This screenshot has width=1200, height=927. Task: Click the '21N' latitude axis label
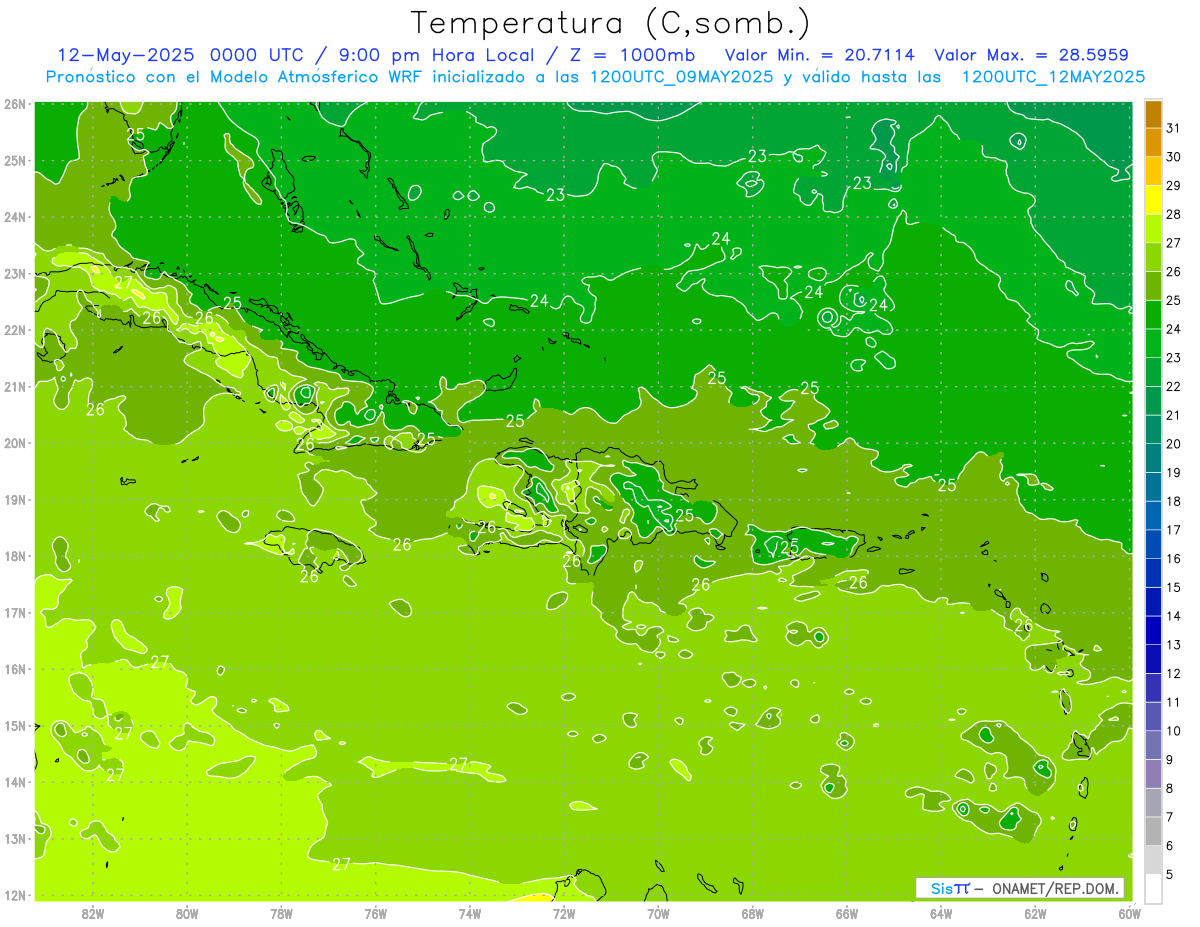point(15,387)
